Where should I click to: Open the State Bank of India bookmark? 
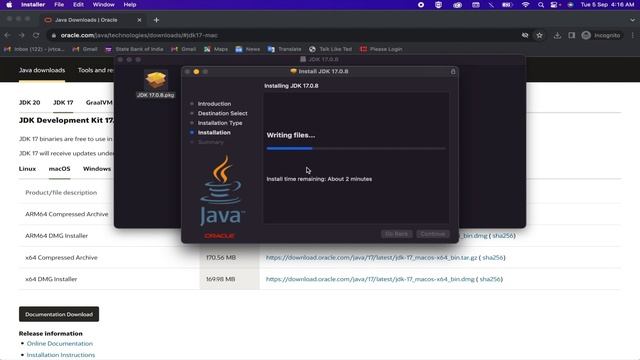point(134,49)
